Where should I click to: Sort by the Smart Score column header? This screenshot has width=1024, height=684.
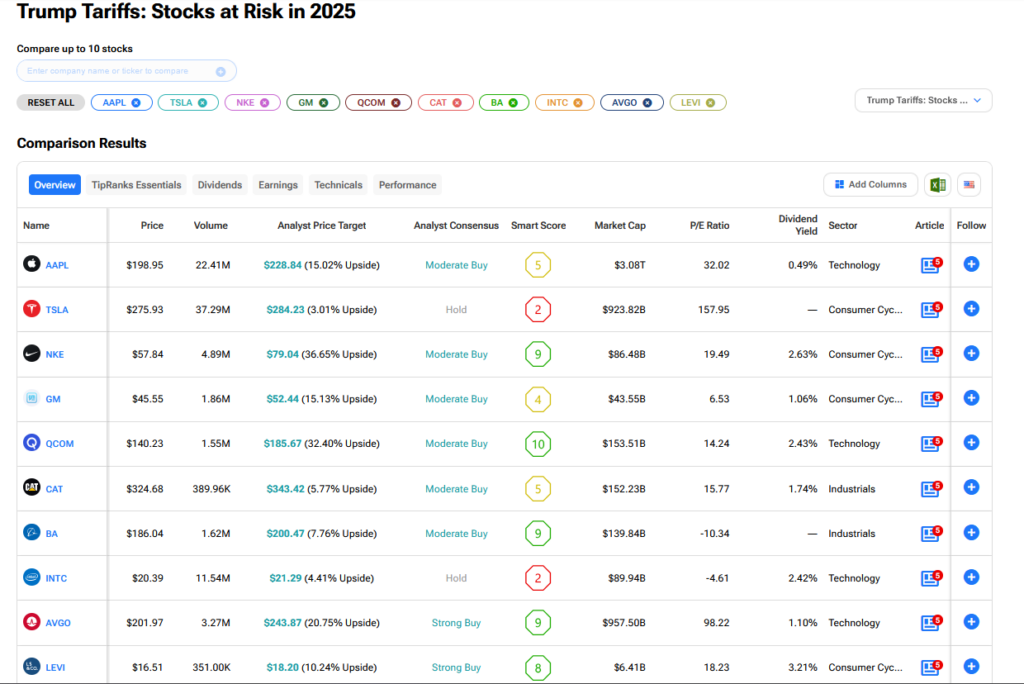[538, 225]
